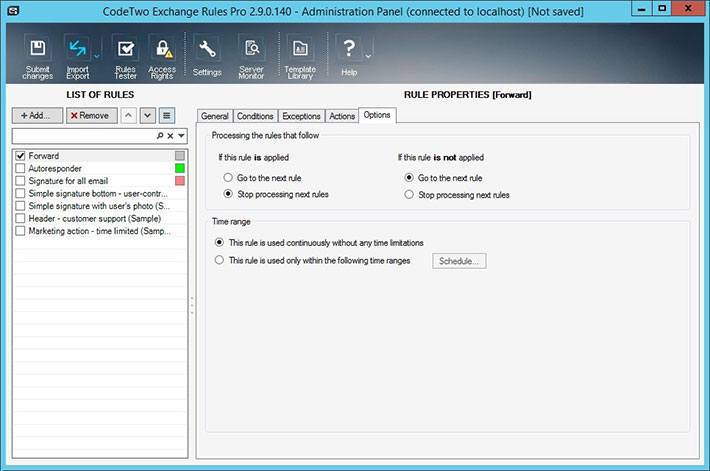Click into the rules search input field
Screen dimensions: 710x471
tap(84, 135)
